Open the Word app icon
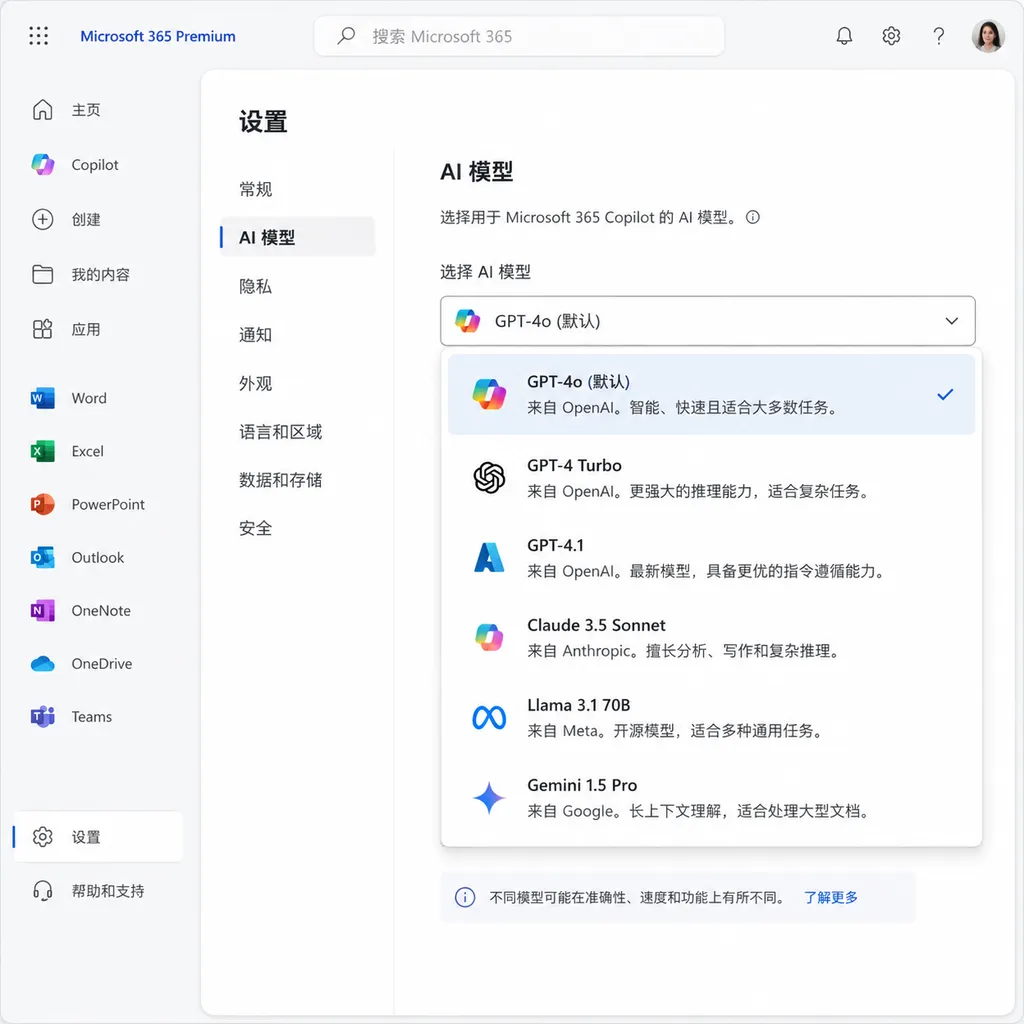This screenshot has width=1024, height=1024. 42,398
